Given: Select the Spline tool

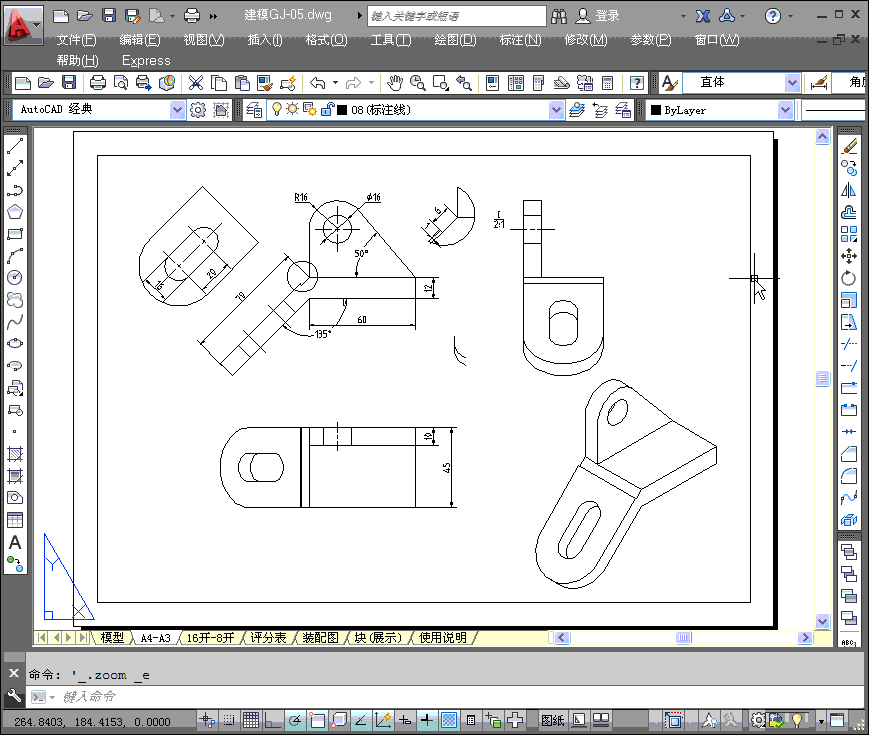Looking at the screenshot, I should point(15,321).
